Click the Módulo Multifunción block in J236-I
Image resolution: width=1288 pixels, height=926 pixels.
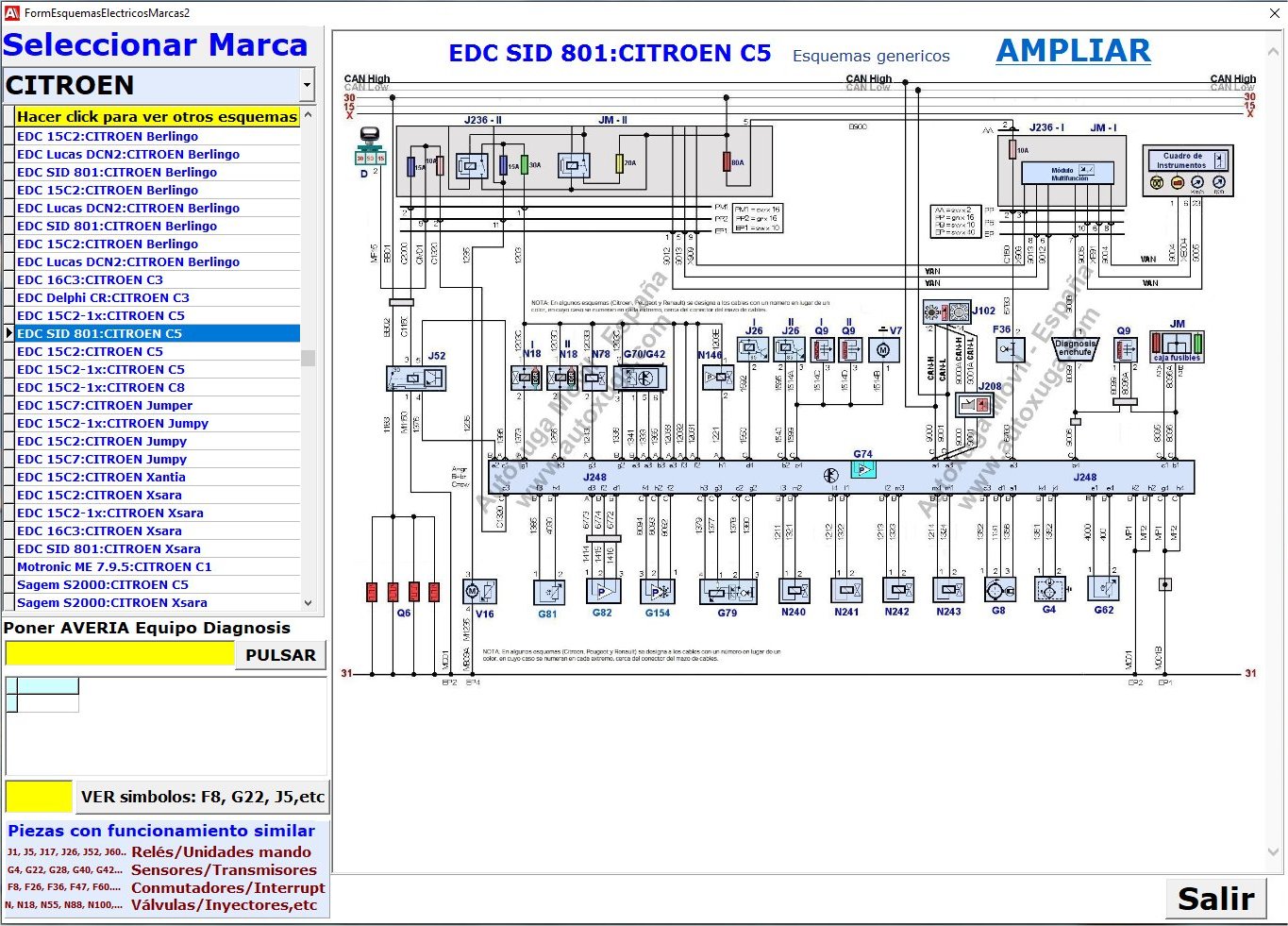pyautogui.click(x=1069, y=174)
